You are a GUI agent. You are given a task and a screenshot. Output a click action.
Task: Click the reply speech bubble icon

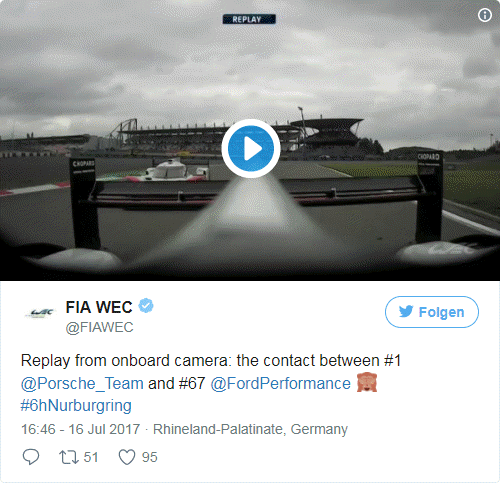(x=31, y=457)
